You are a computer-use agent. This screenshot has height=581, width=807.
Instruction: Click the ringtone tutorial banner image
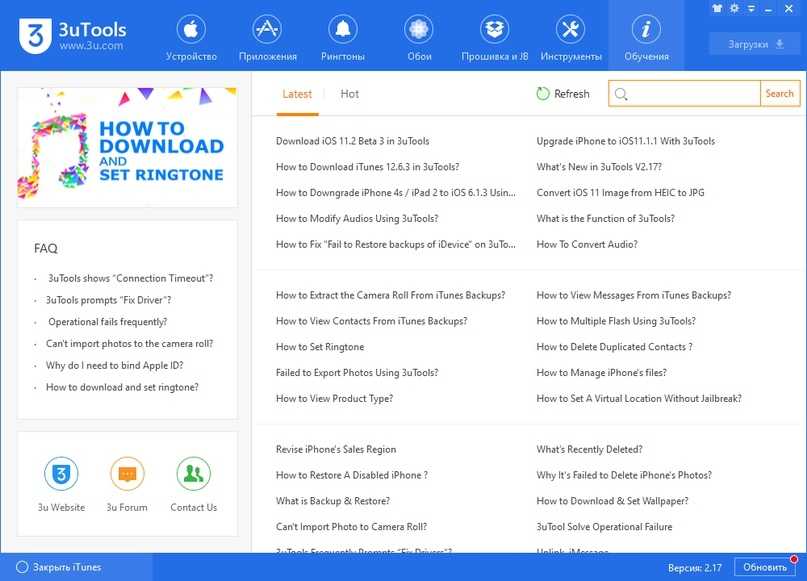click(127, 144)
